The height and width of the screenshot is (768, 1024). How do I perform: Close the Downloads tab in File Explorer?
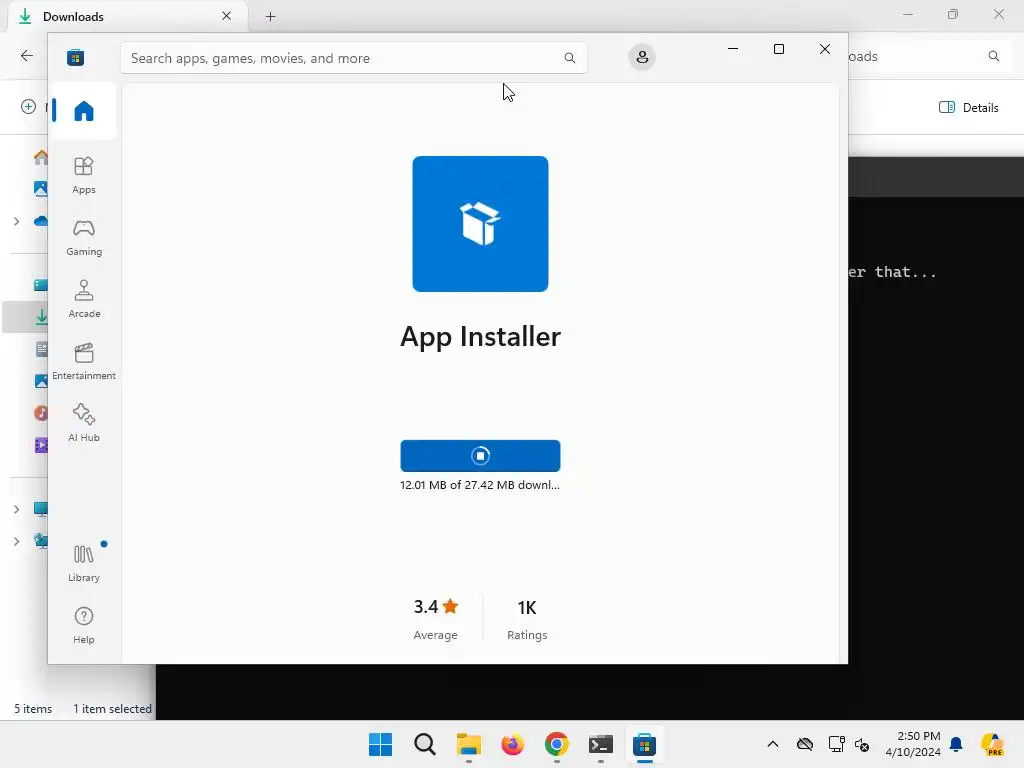click(x=226, y=16)
